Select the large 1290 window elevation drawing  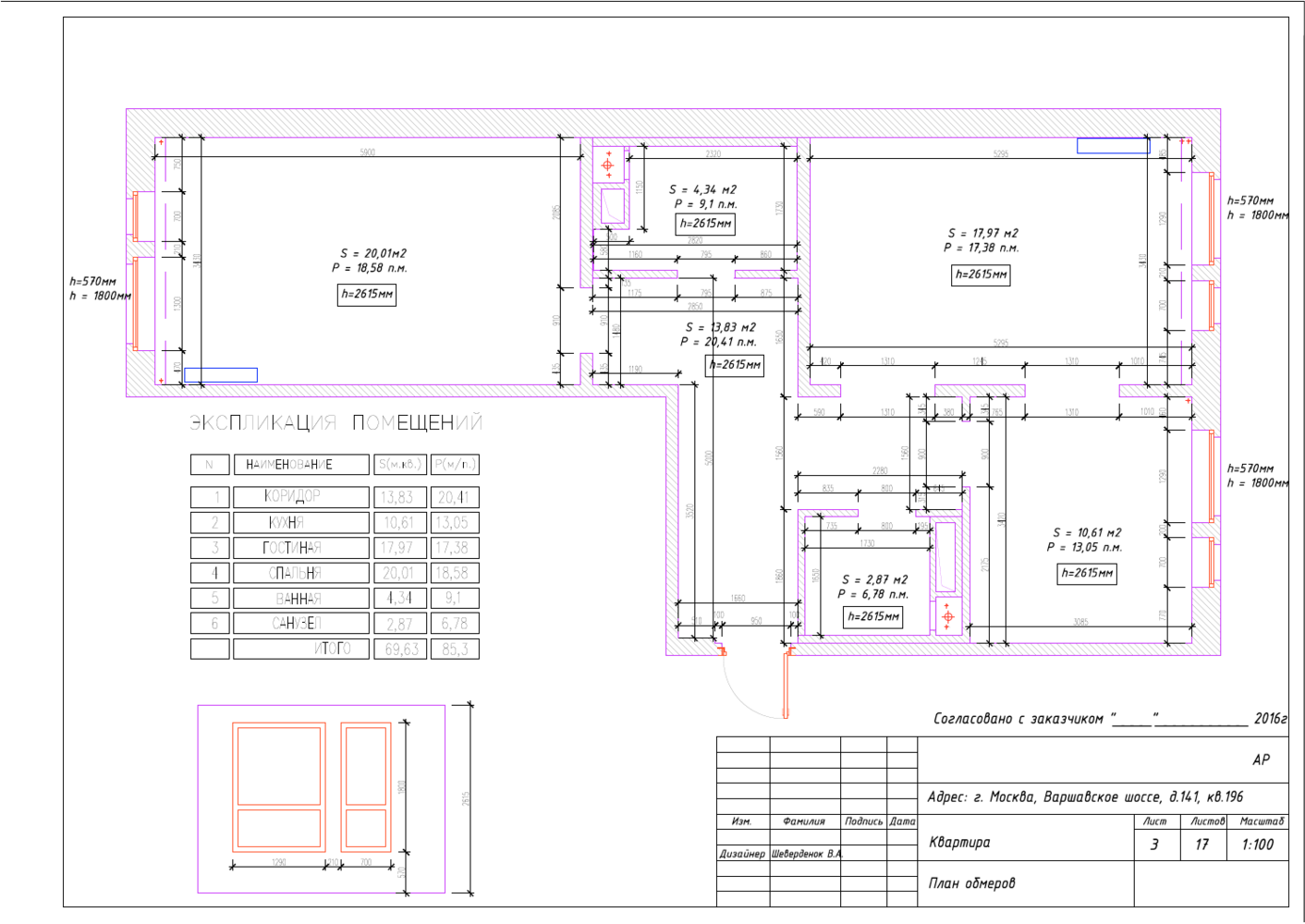279,787
